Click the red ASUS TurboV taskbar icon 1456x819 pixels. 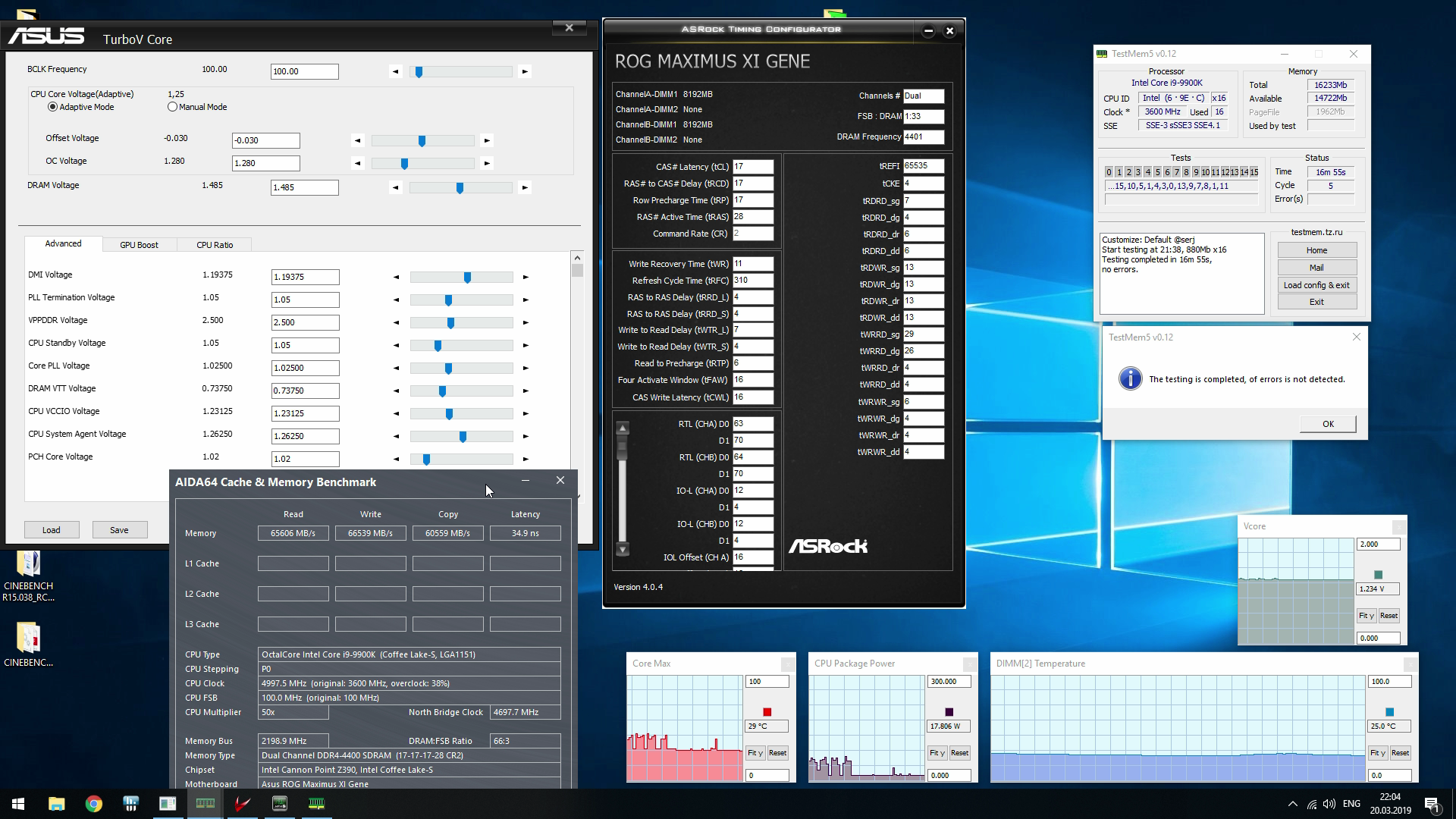coord(242,804)
